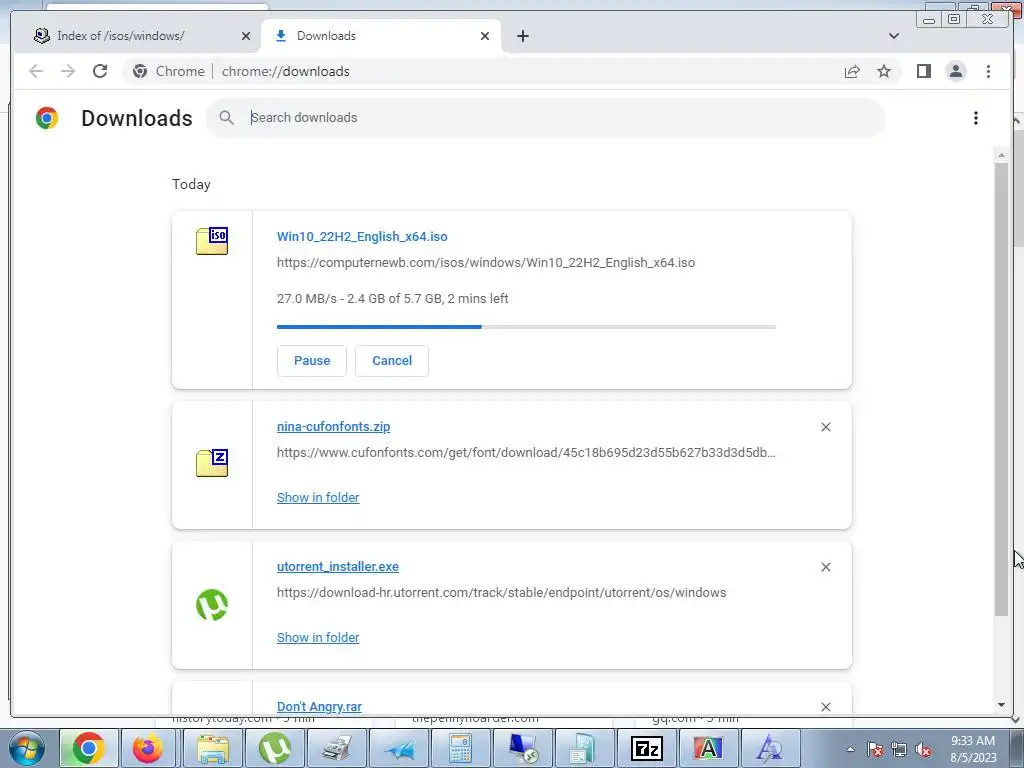Screen dimensions: 1024x768
Task: Open the red letter A font app
Action: 709,748
